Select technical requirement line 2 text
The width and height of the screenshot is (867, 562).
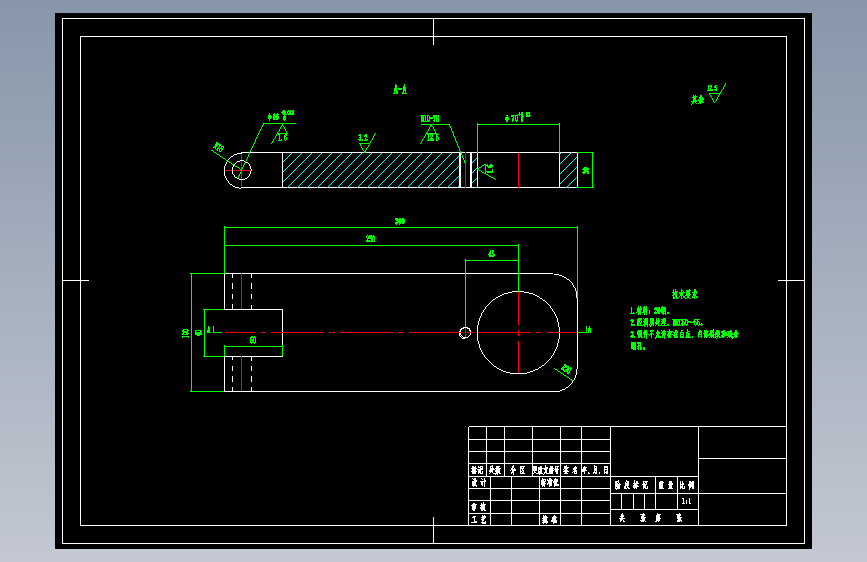(666, 322)
